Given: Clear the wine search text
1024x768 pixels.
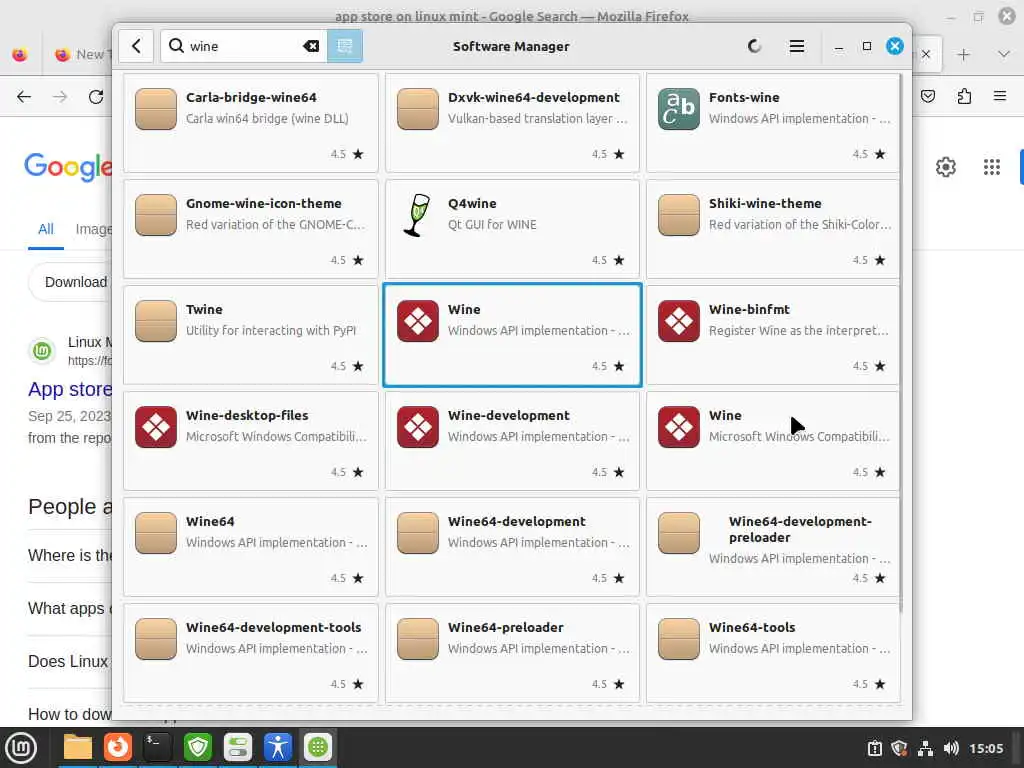Looking at the screenshot, I should (x=311, y=46).
